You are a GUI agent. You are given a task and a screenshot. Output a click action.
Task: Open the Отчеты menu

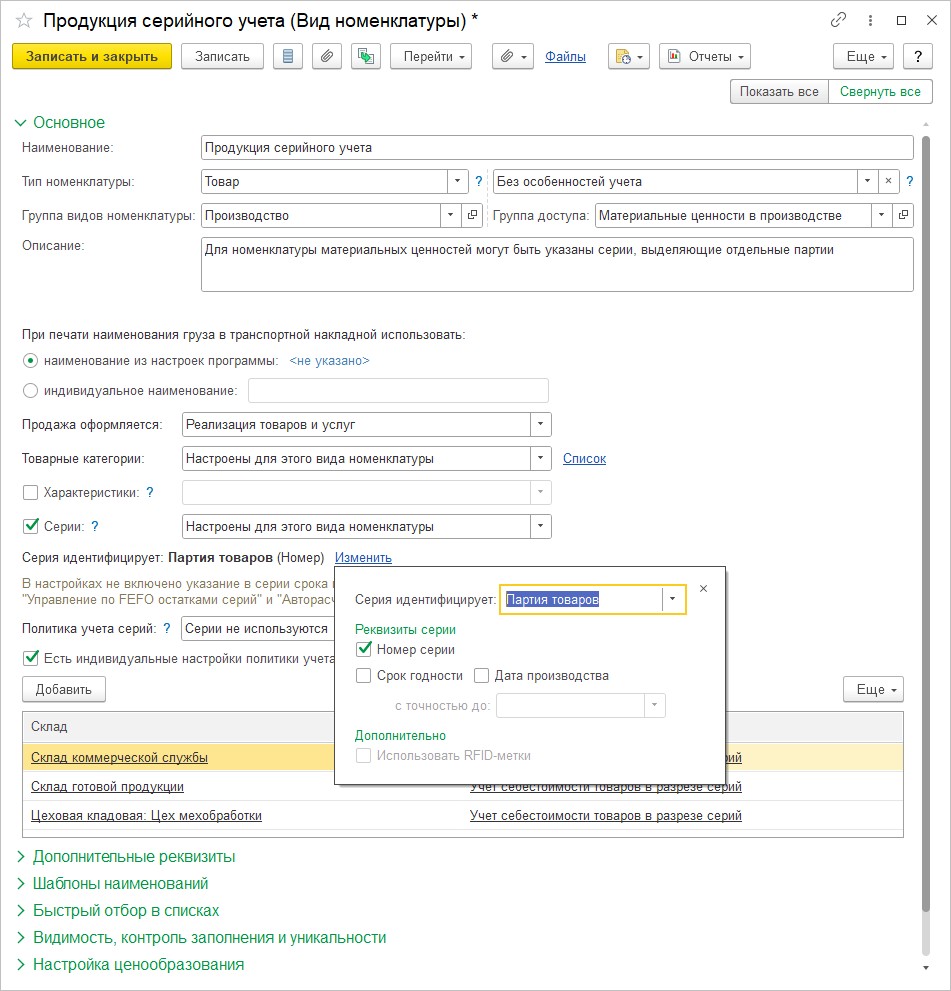click(x=705, y=57)
